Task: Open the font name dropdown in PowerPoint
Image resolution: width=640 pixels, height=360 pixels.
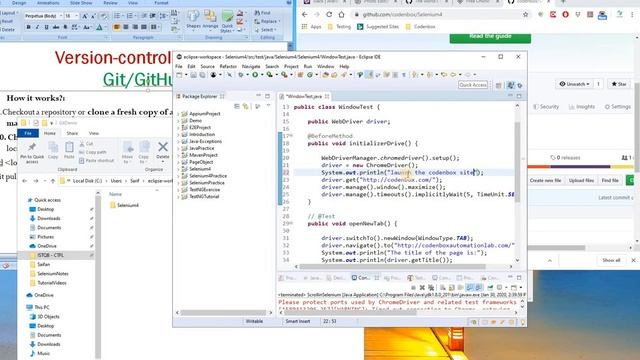Action: 61,16
